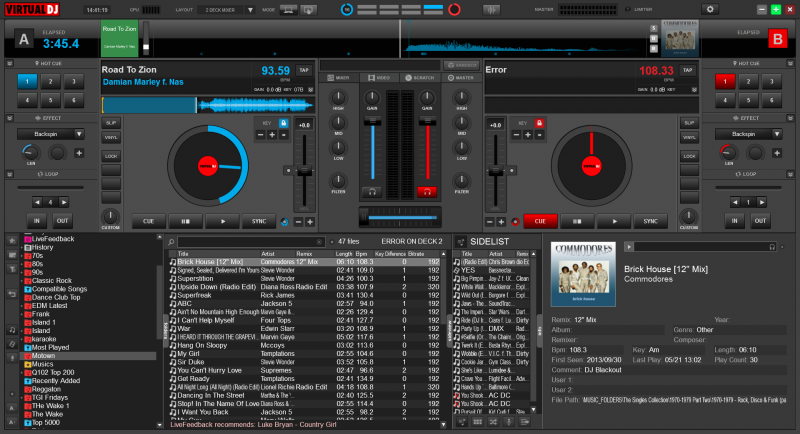The image size is (800, 434).
Task: Switch to the SCRATCH tab
Action: point(420,78)
